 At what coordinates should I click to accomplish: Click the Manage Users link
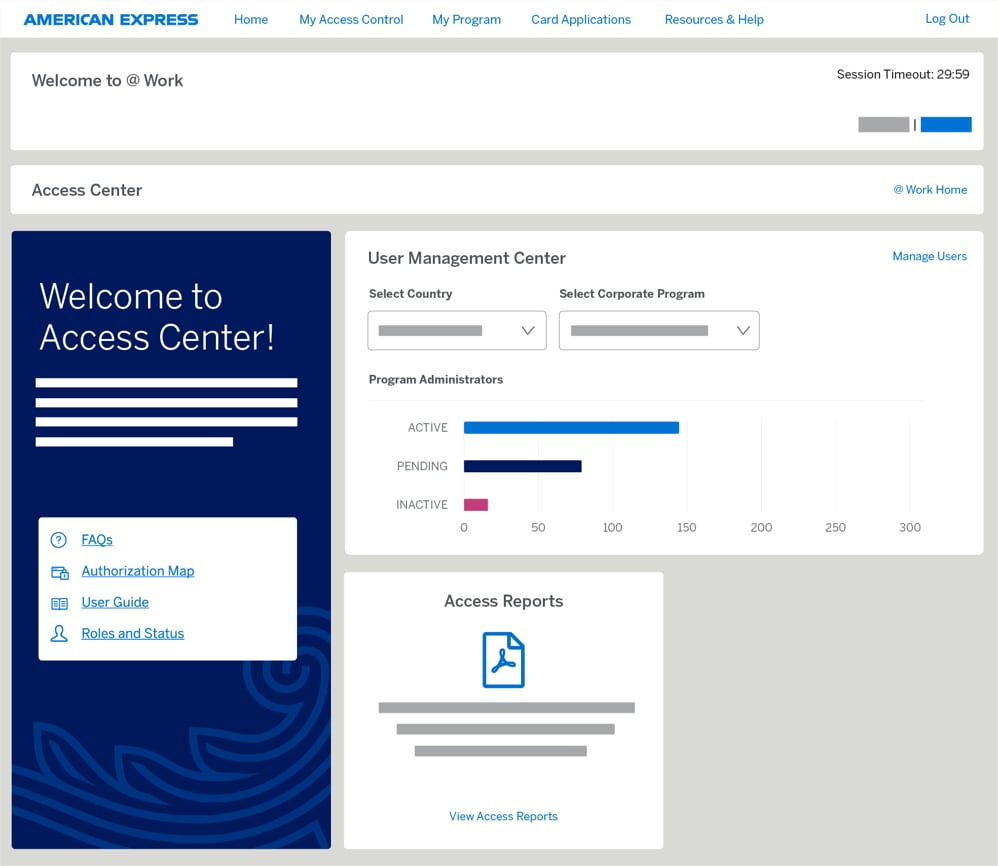[x=929, y=257]
